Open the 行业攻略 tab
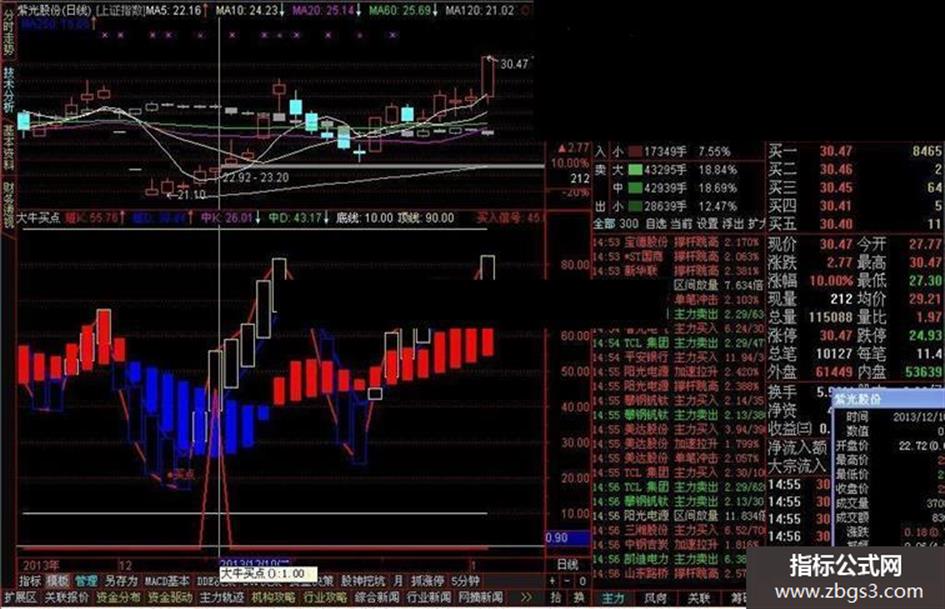Viewport: 945px width, 609px height. (x=325, y=598)
